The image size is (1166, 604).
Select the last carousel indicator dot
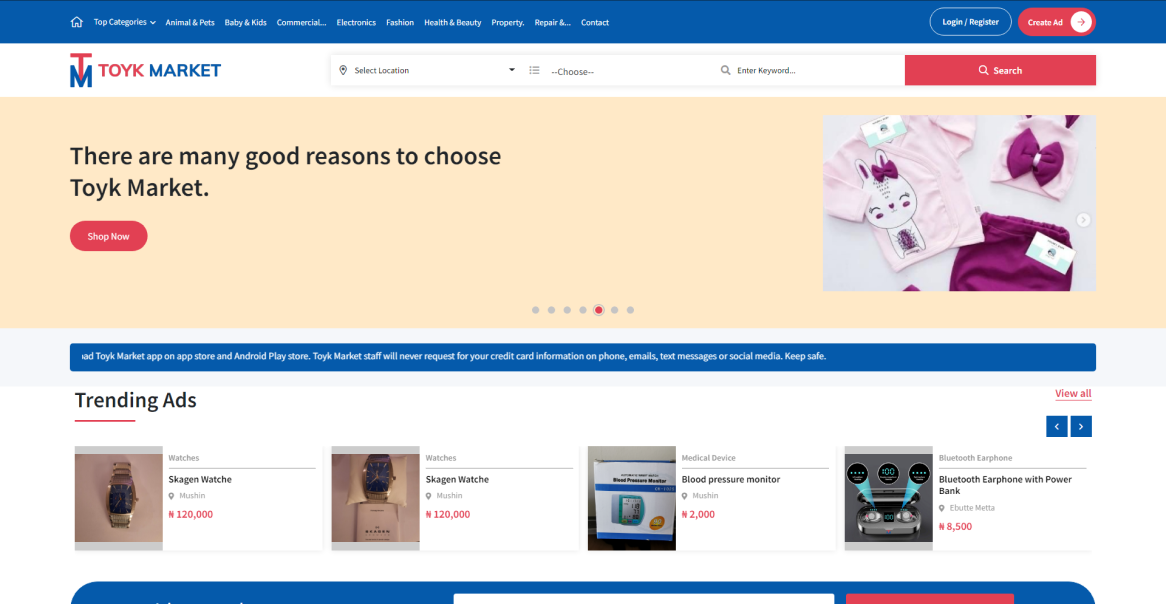click(x=630, y=310)
